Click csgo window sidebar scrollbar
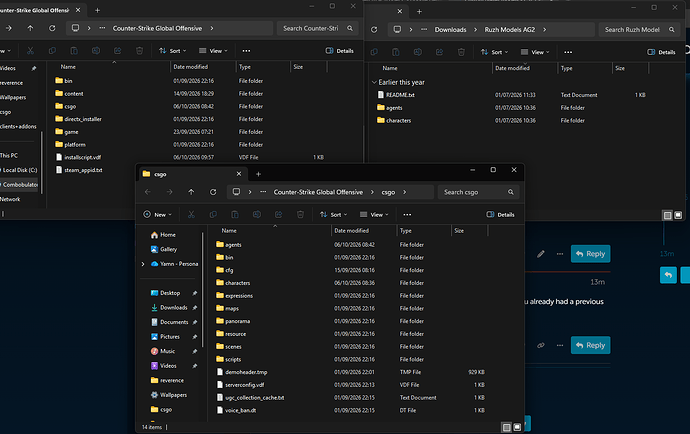The height and width of the screenshot is (434, 690). tap(202, 290)
